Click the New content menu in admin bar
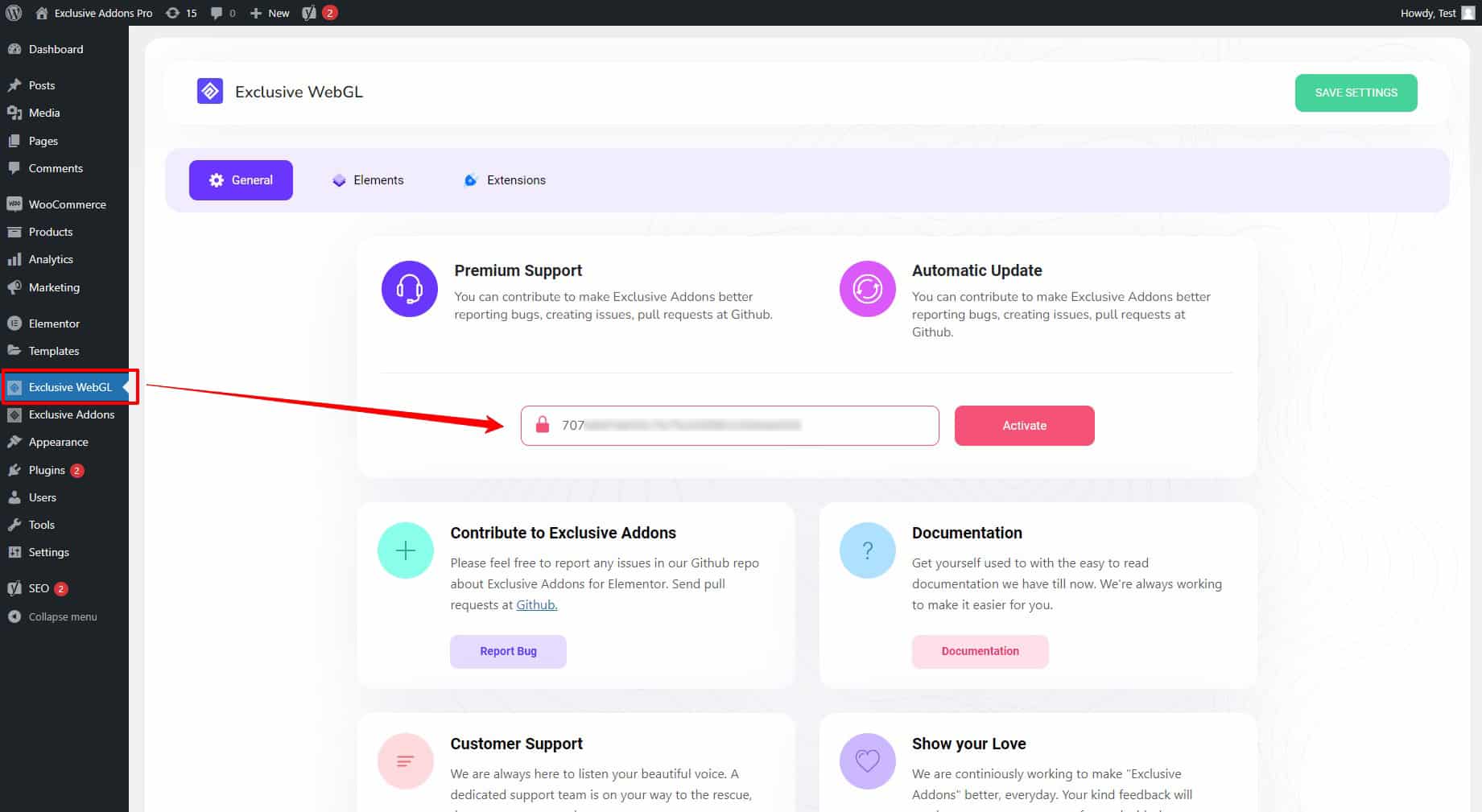Screen dimensions: 1482x812 pos(270,13)
